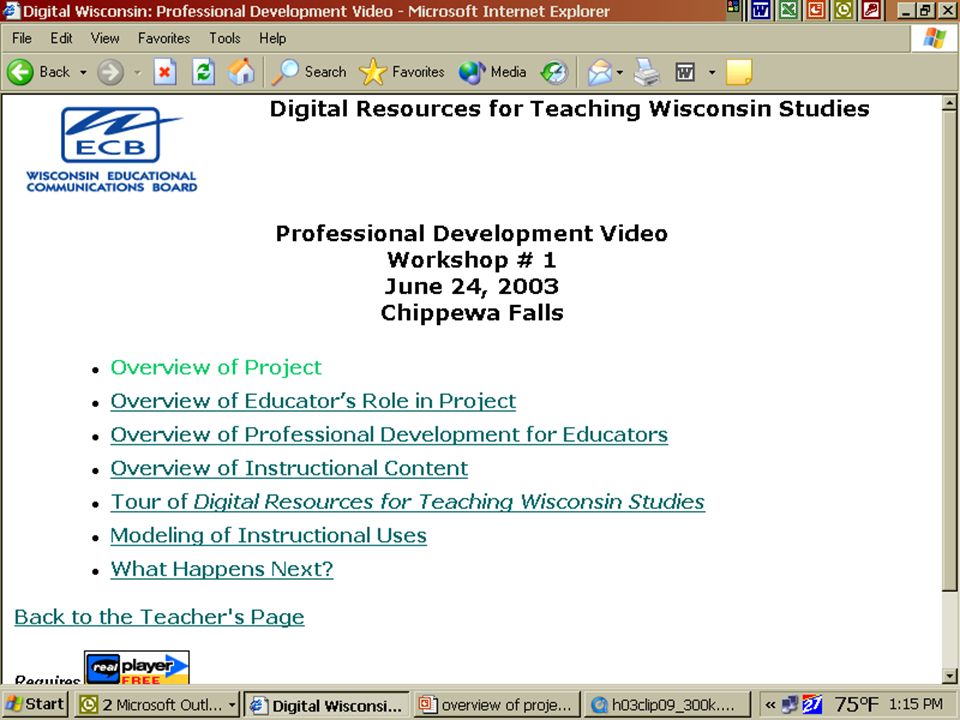Launch Outlook from the Office shortcut bar

[843, 10]
